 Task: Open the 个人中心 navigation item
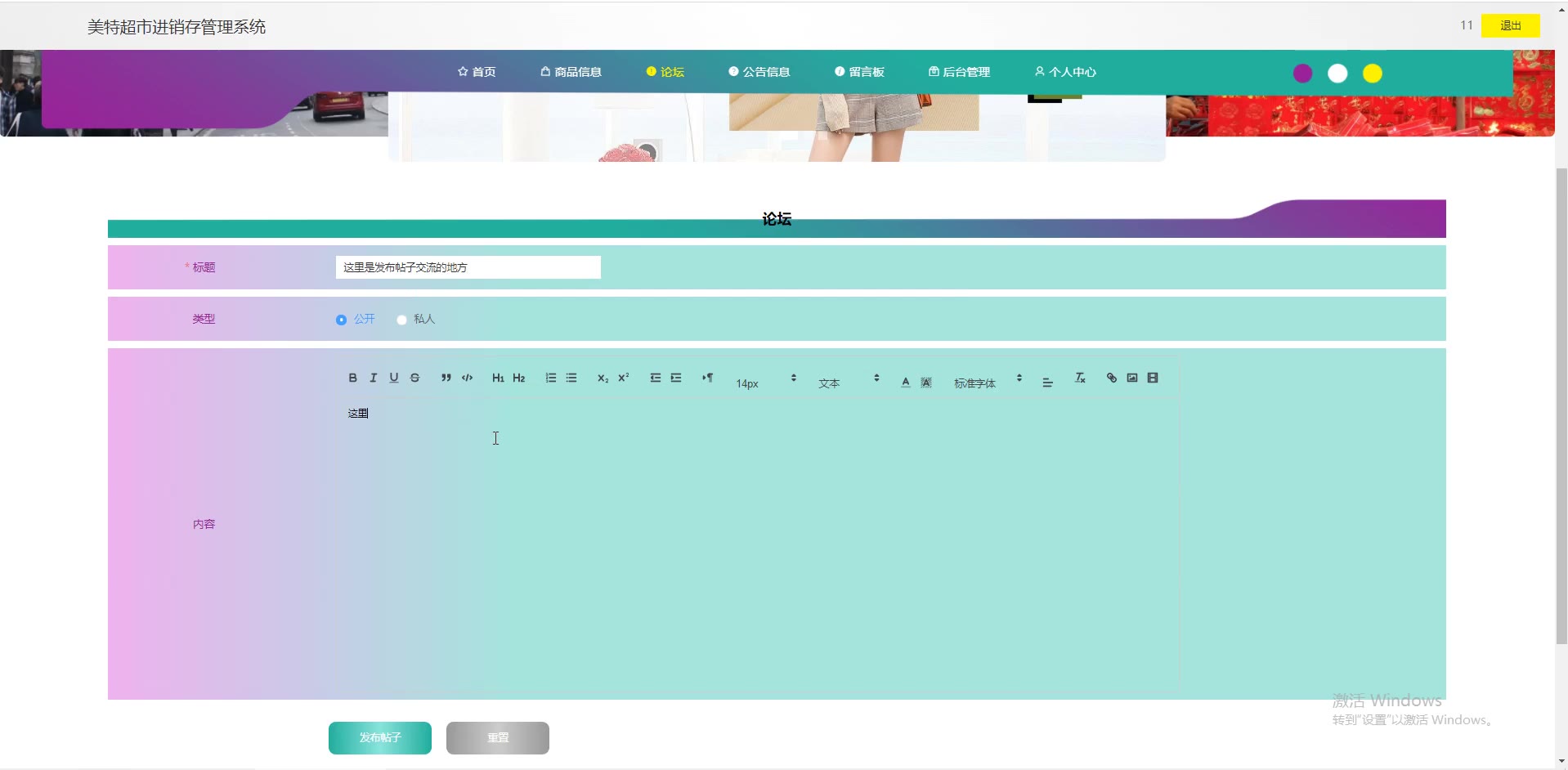point(1065,72)
